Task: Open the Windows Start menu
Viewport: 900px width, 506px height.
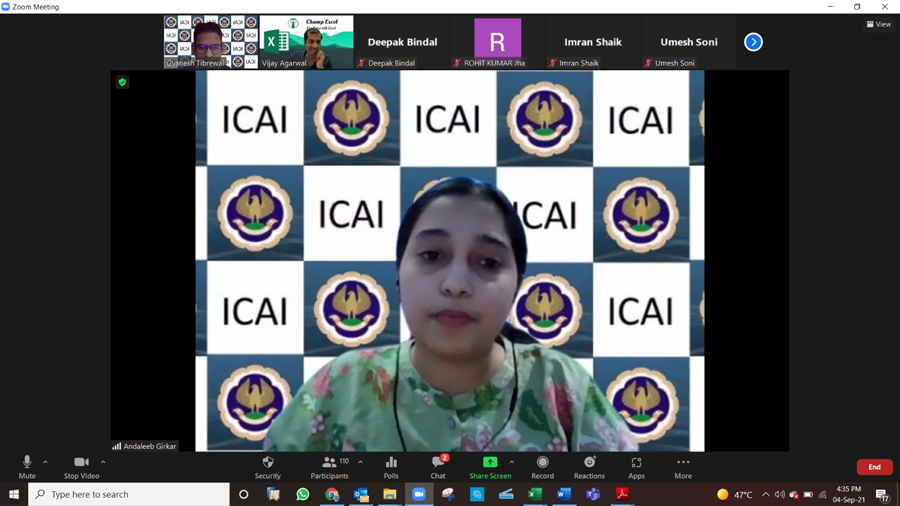Action: click(x=14, y=494)
